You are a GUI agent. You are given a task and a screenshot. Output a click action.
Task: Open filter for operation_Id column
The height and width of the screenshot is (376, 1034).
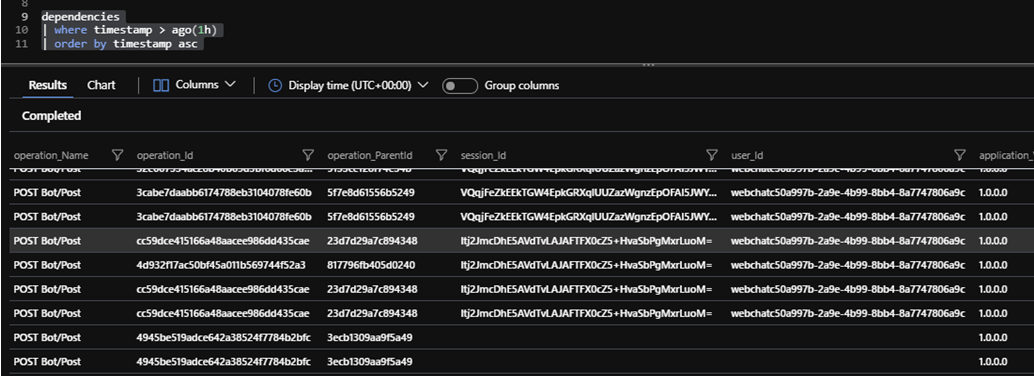(307, 155)
